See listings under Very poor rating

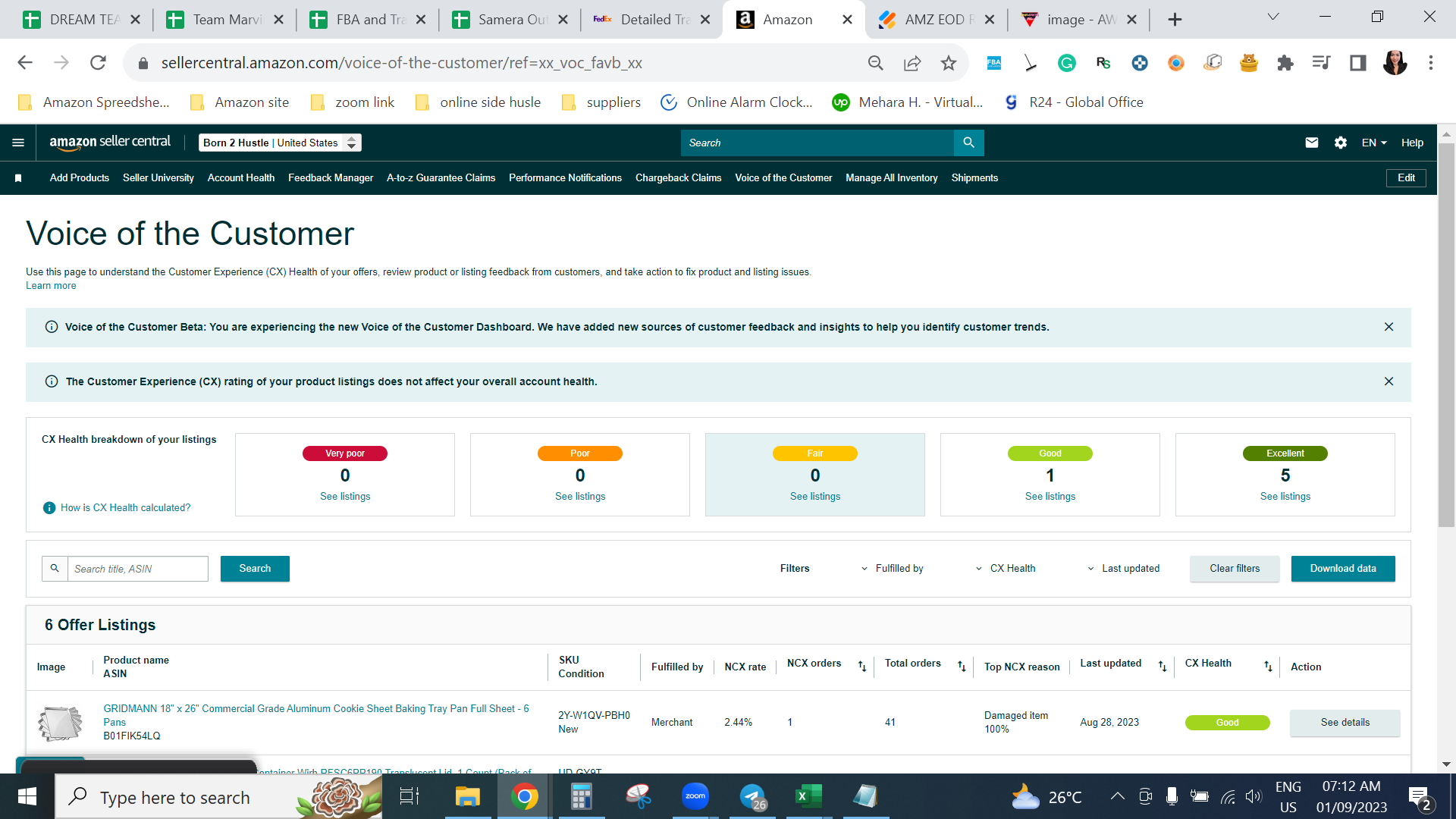pos(345,497)
